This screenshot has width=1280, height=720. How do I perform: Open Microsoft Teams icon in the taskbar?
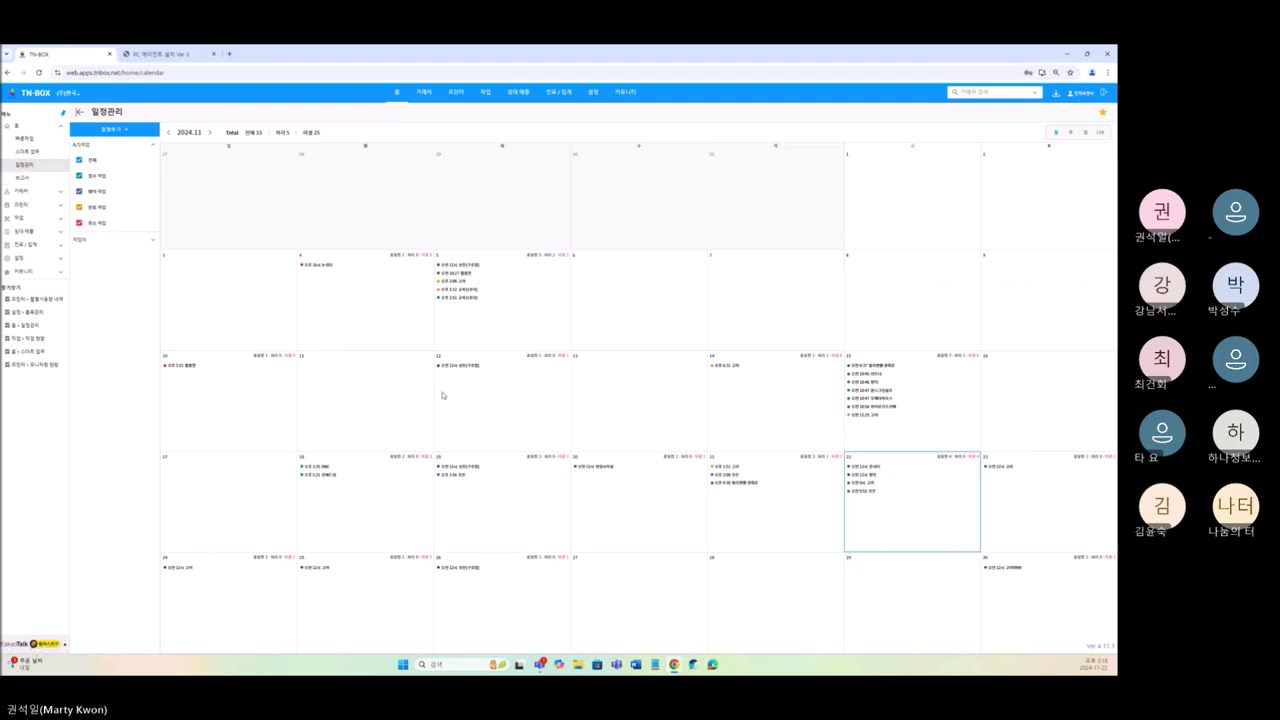pyautogui.click(x=617, y=664)
